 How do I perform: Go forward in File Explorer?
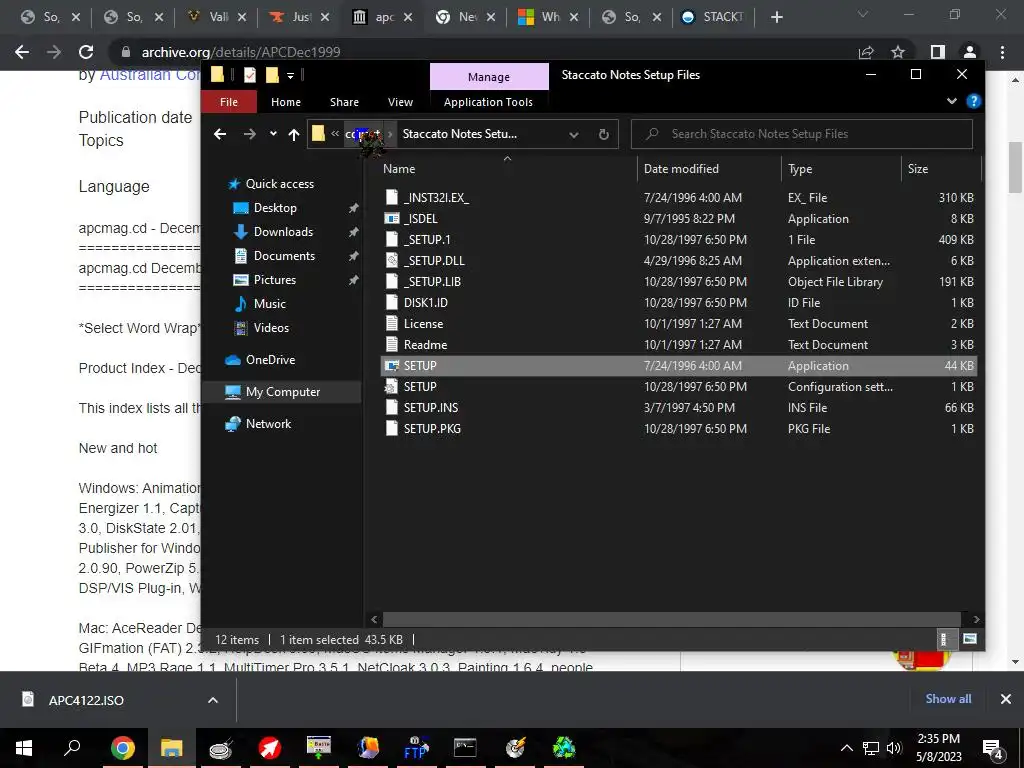pyautogui.click(x=249, y=134)
